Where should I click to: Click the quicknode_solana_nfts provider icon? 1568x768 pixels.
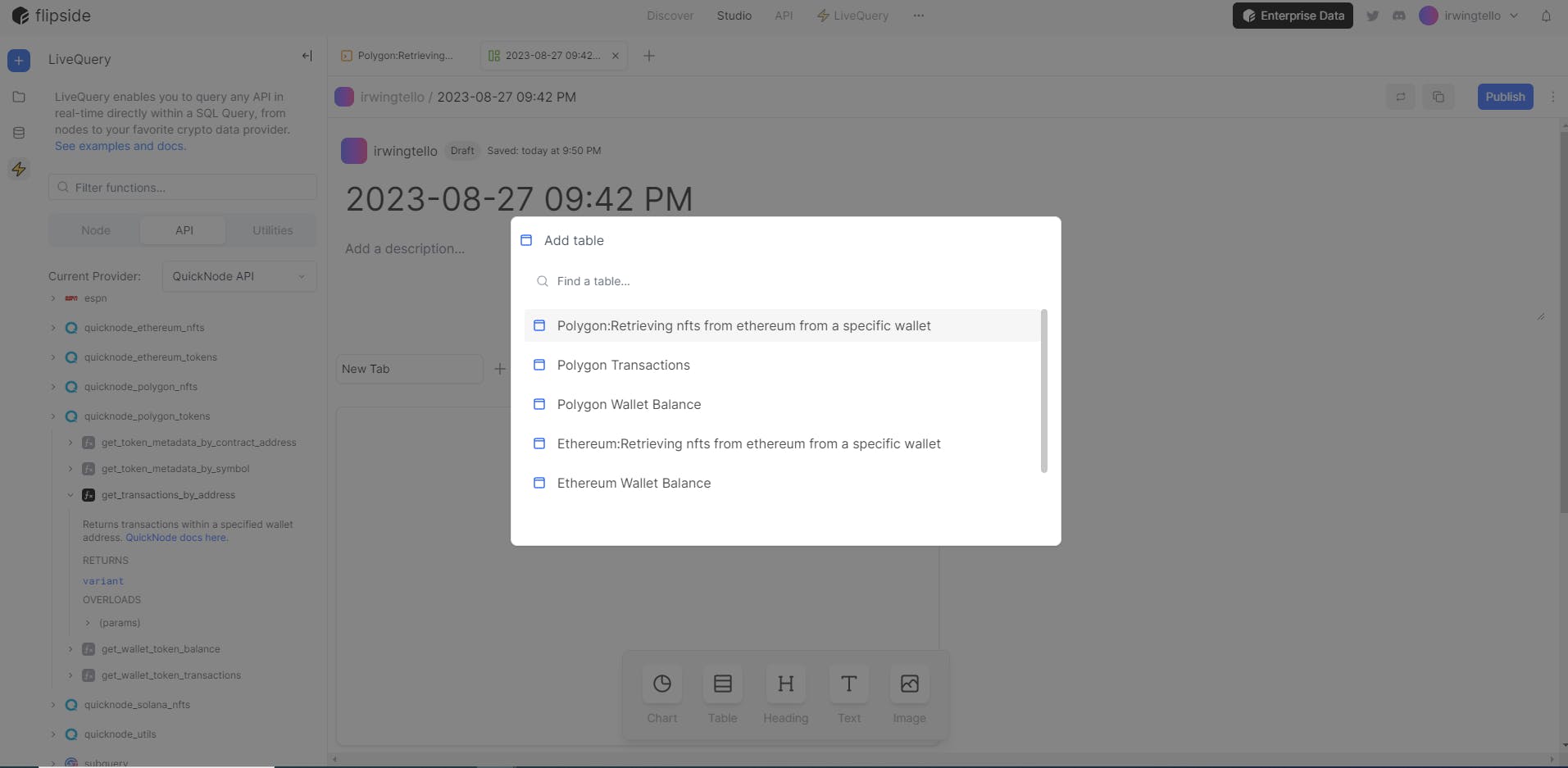(71, 705)
